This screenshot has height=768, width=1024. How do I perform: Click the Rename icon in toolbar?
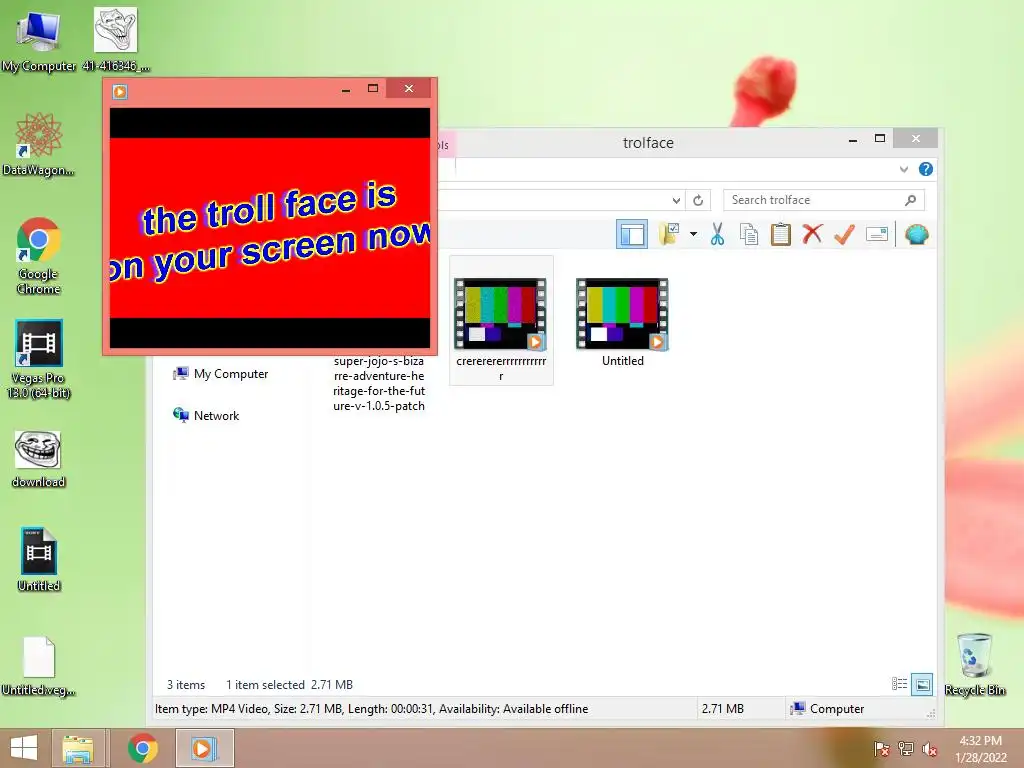coord(876,234)
